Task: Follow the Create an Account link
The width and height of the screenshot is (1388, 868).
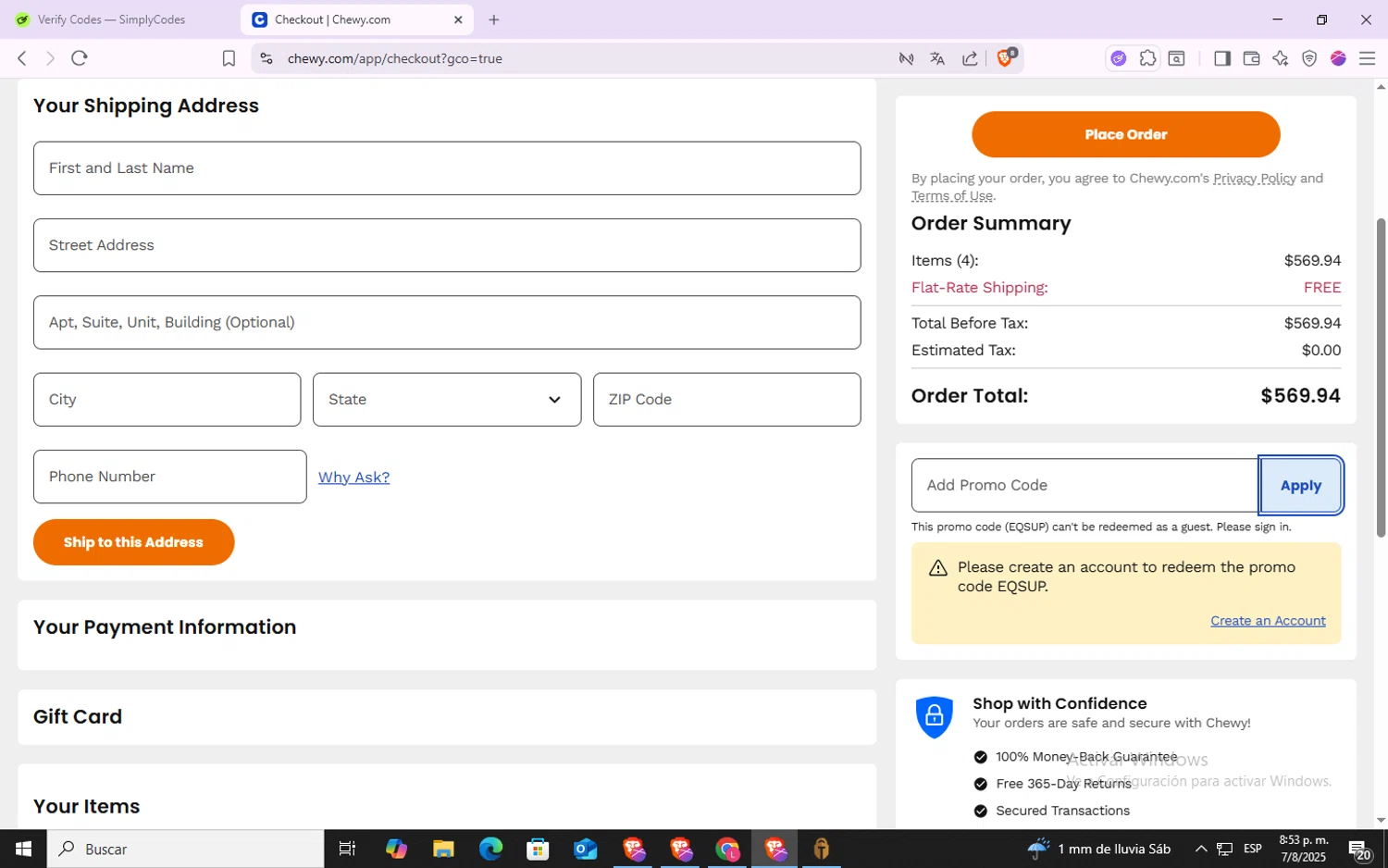Action: (1268, 621)
